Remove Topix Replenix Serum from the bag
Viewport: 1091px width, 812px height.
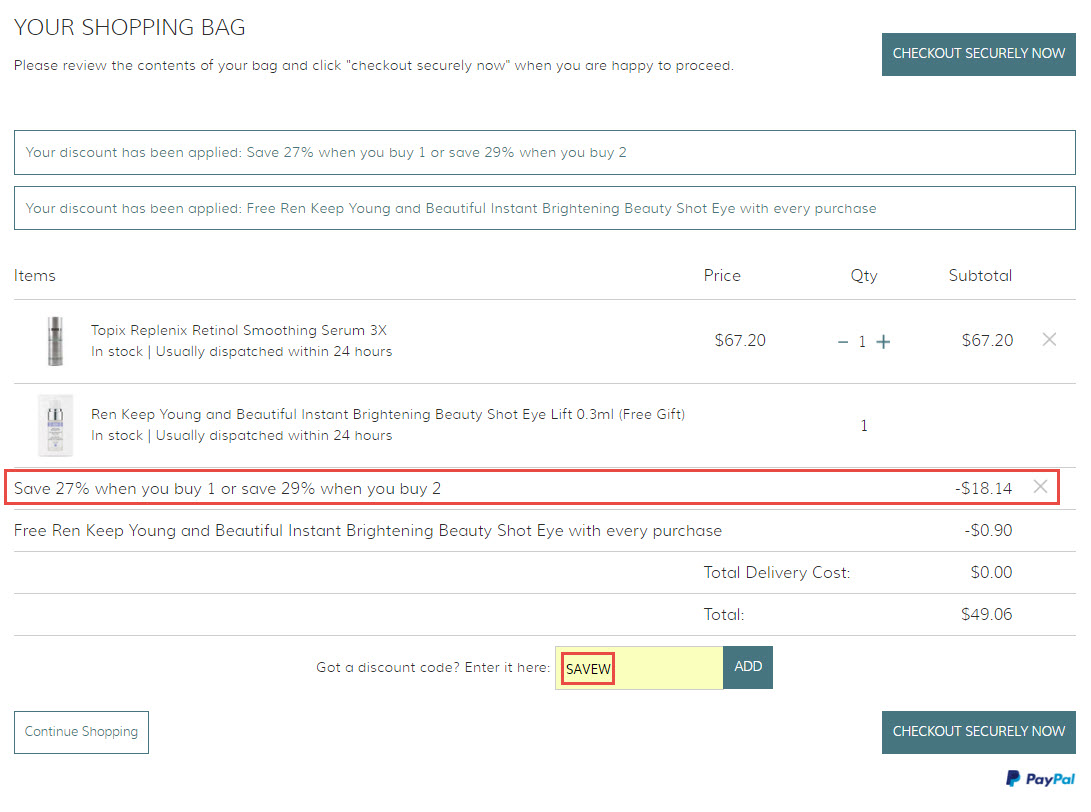pos(1049,340)
